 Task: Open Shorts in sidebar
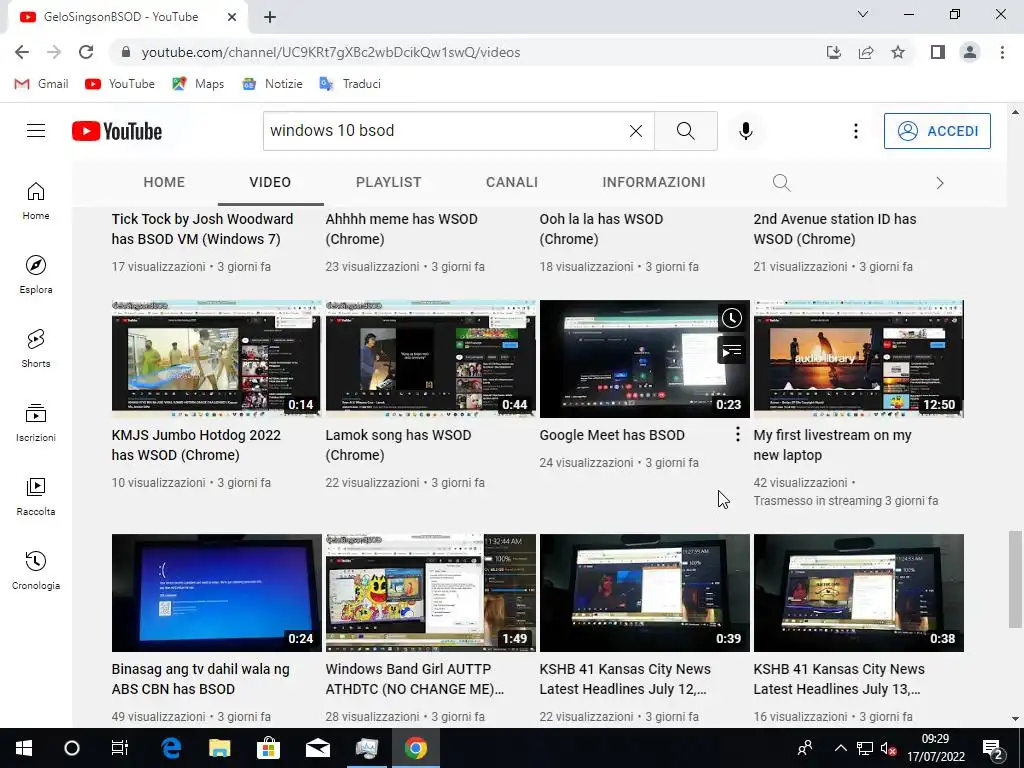pyautogui.click(x=36, y=348)
